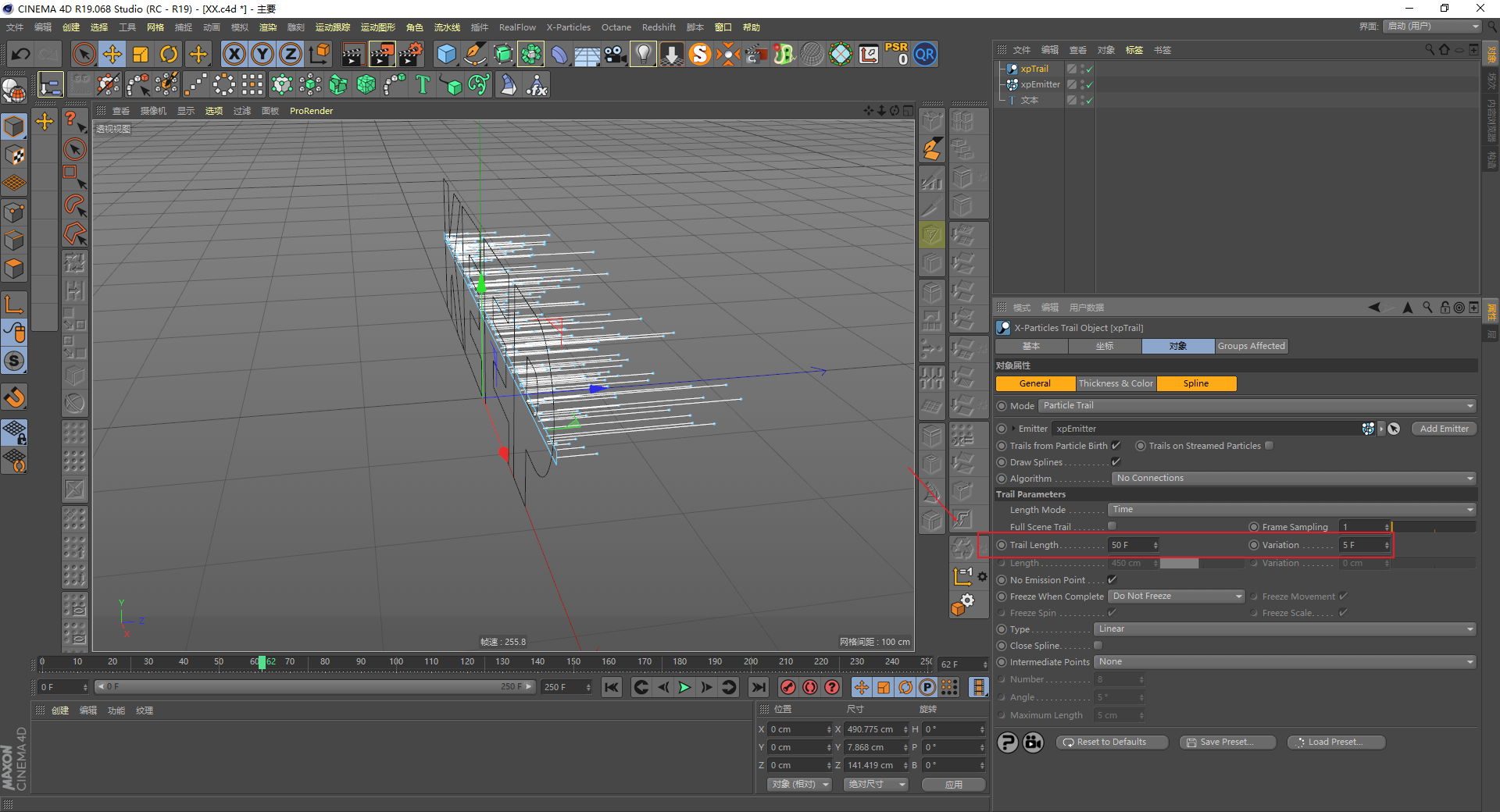This screenshot has height=812, width=1500.
Task: Click the Undo arrow icon
Action: [21, 54]
